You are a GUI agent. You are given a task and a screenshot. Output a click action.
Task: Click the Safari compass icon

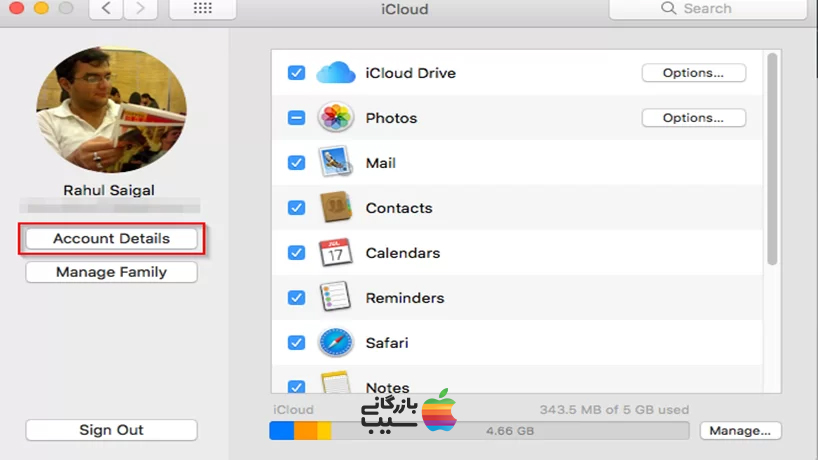coord(335,343)
